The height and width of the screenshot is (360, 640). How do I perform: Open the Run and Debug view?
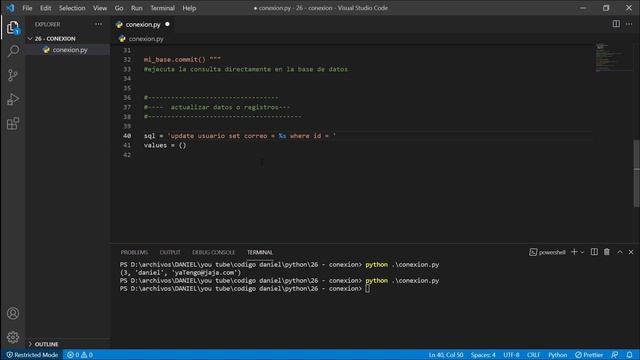13,99
